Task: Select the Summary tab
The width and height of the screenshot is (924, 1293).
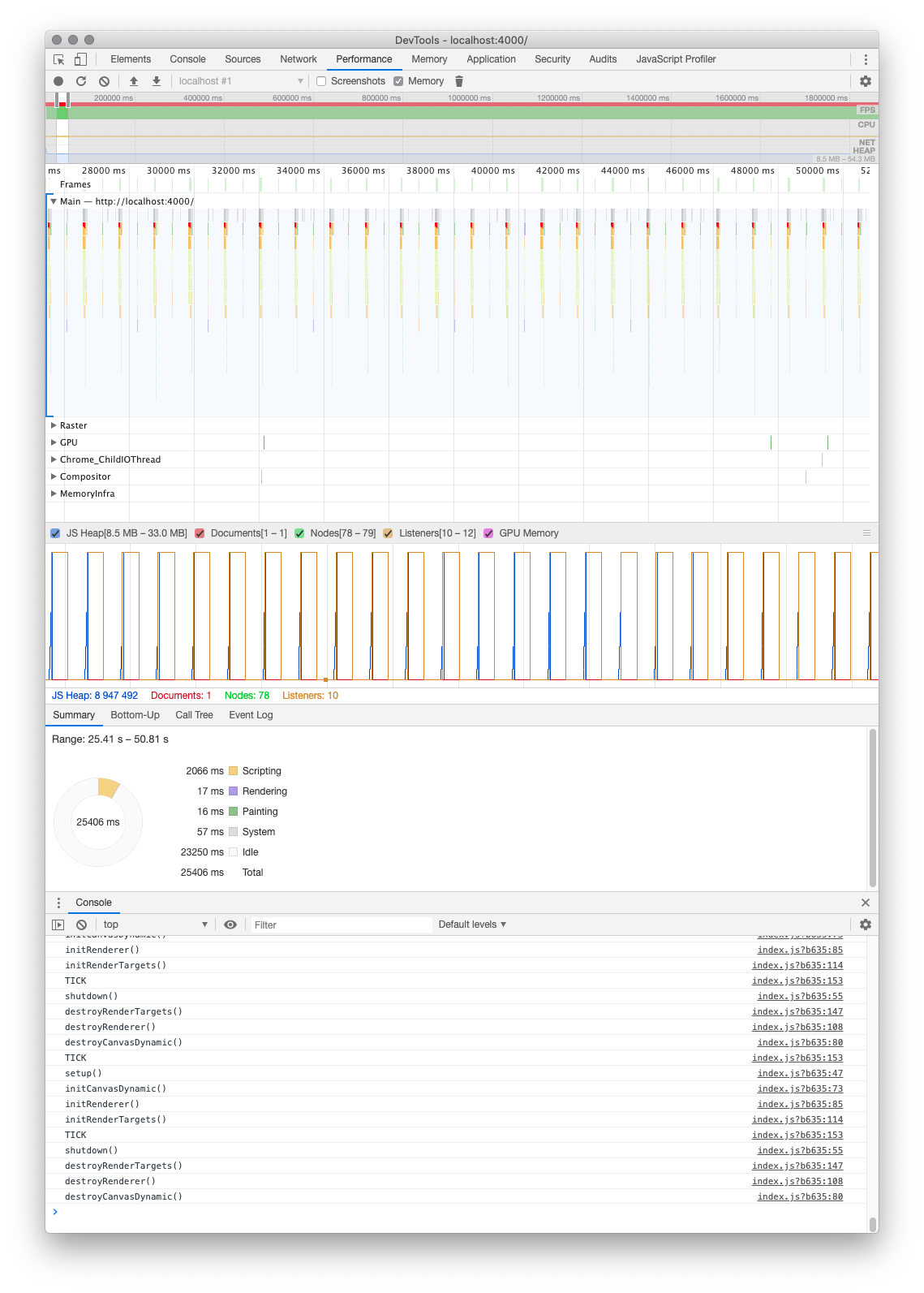Action: (74, 715)
